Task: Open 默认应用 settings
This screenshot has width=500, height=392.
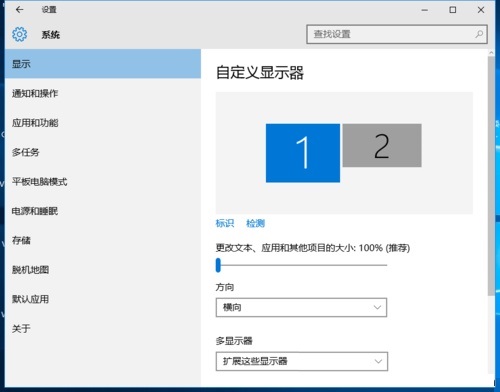Action: pos(103,299)
